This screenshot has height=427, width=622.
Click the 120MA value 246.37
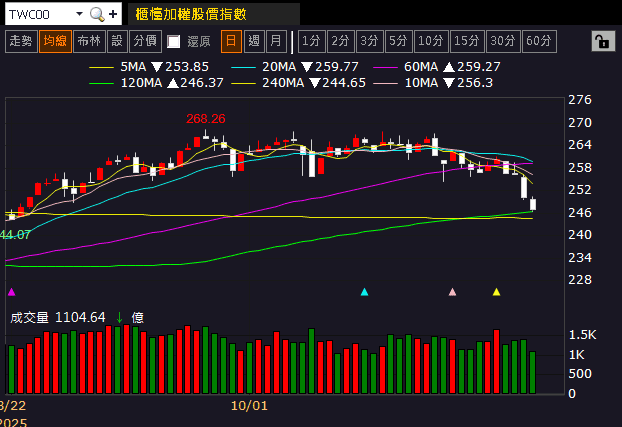202,83
